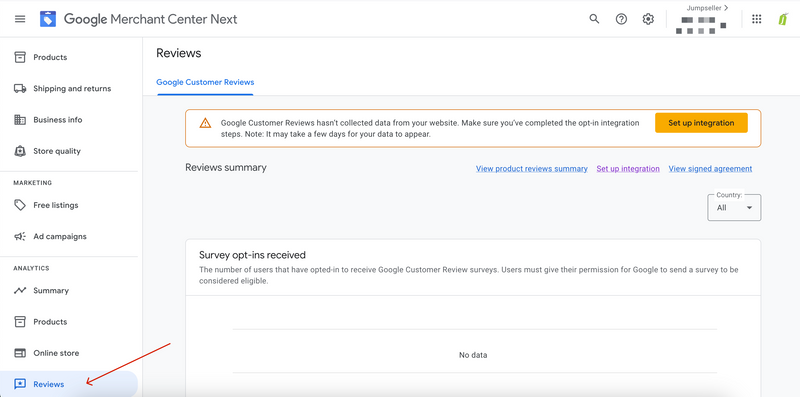Image resolution: width=800 pixels, height=397 pixels.
Task: Click the Products box icon under Store quality section
Action: (20, 57)
